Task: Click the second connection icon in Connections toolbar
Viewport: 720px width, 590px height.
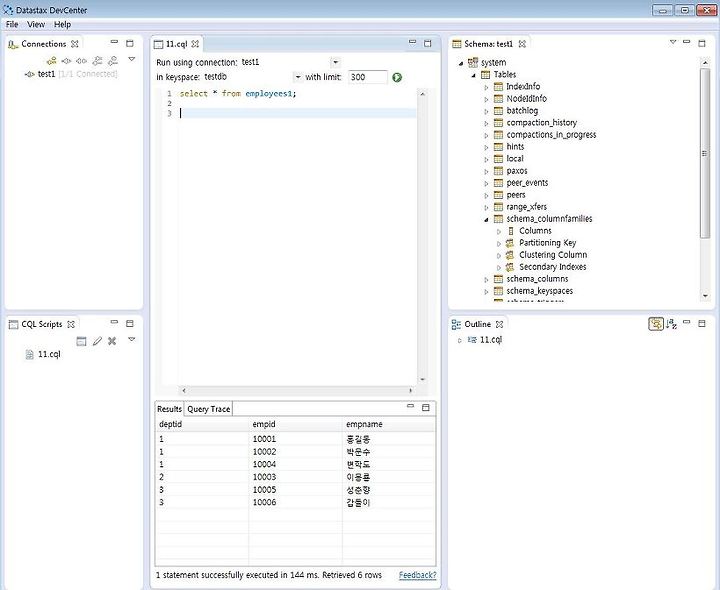Action: click(67, 61)
